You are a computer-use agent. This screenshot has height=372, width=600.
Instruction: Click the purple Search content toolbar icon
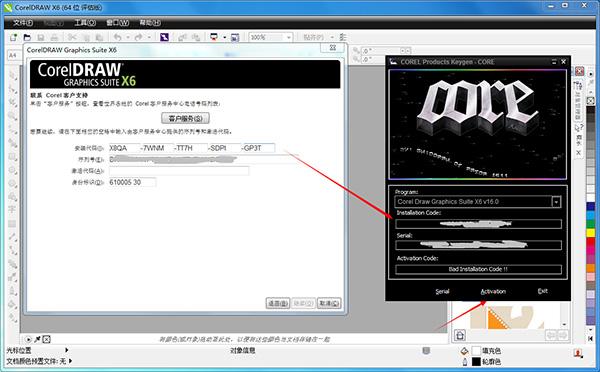tap(164, 37)
